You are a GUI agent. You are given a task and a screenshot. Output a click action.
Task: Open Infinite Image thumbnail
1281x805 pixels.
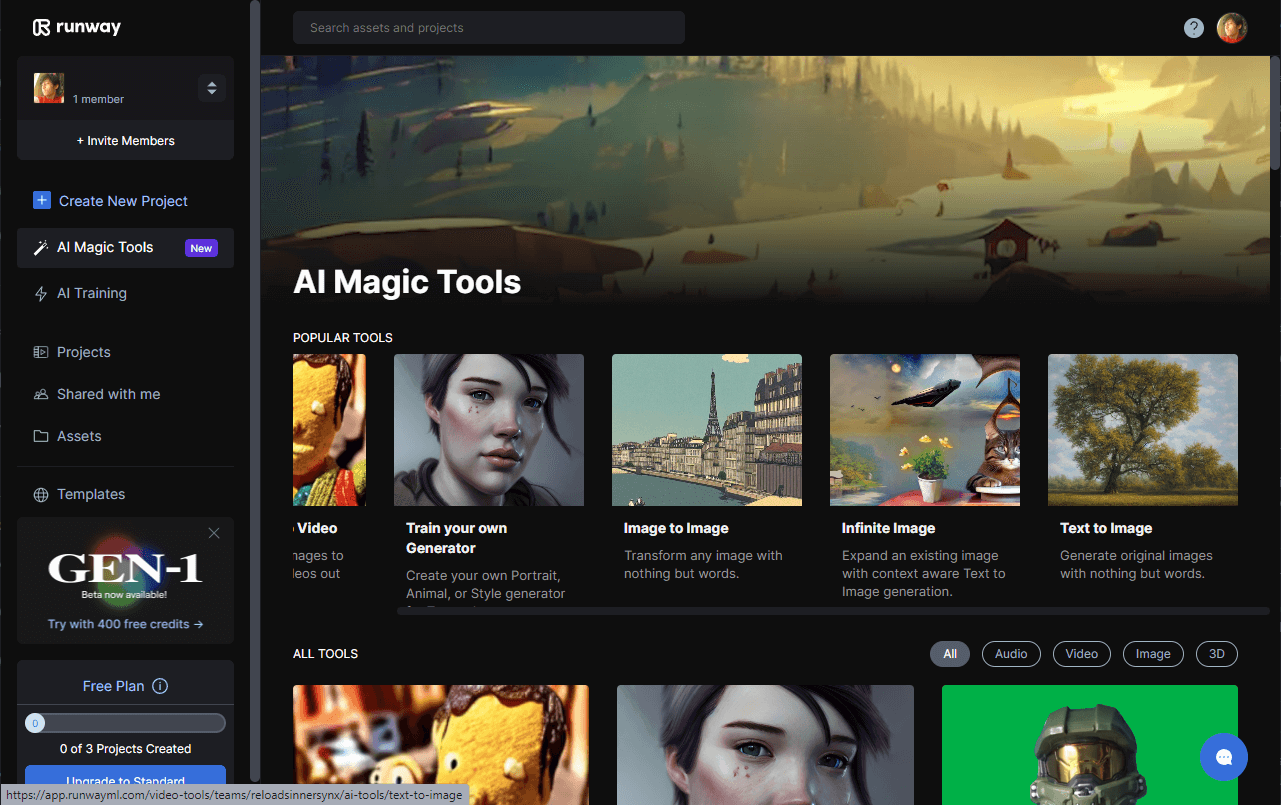(x=925, y=430)
